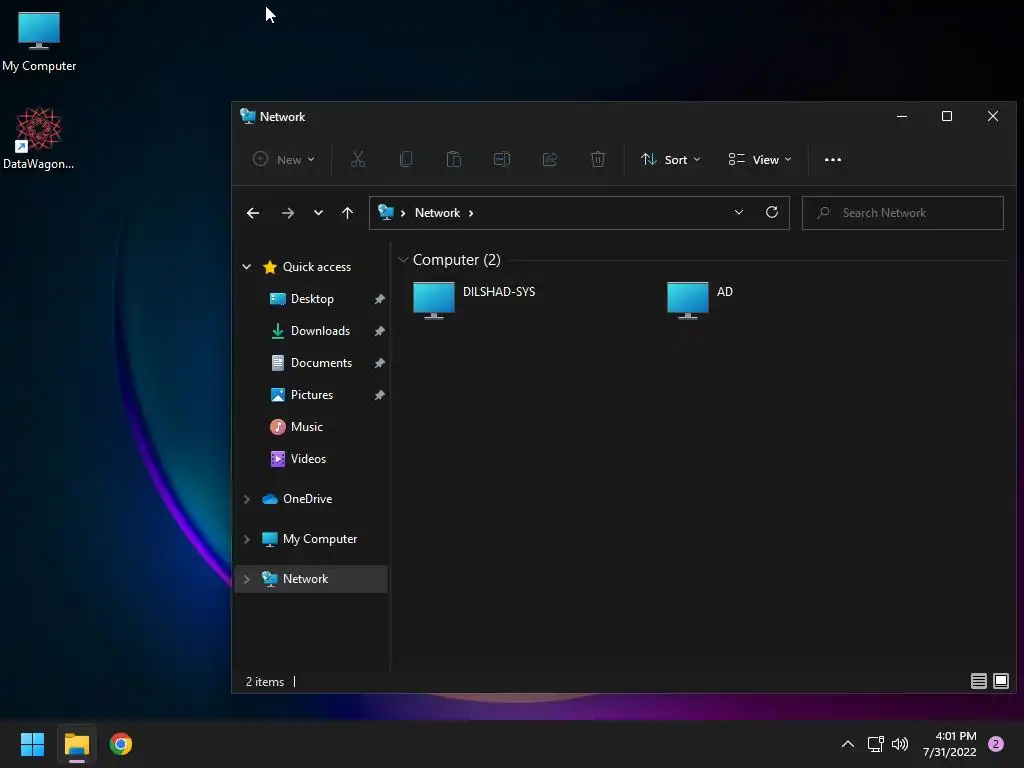1024x768 pixels.
Task: Expand the OneDrive tree node
Action: 246,499
